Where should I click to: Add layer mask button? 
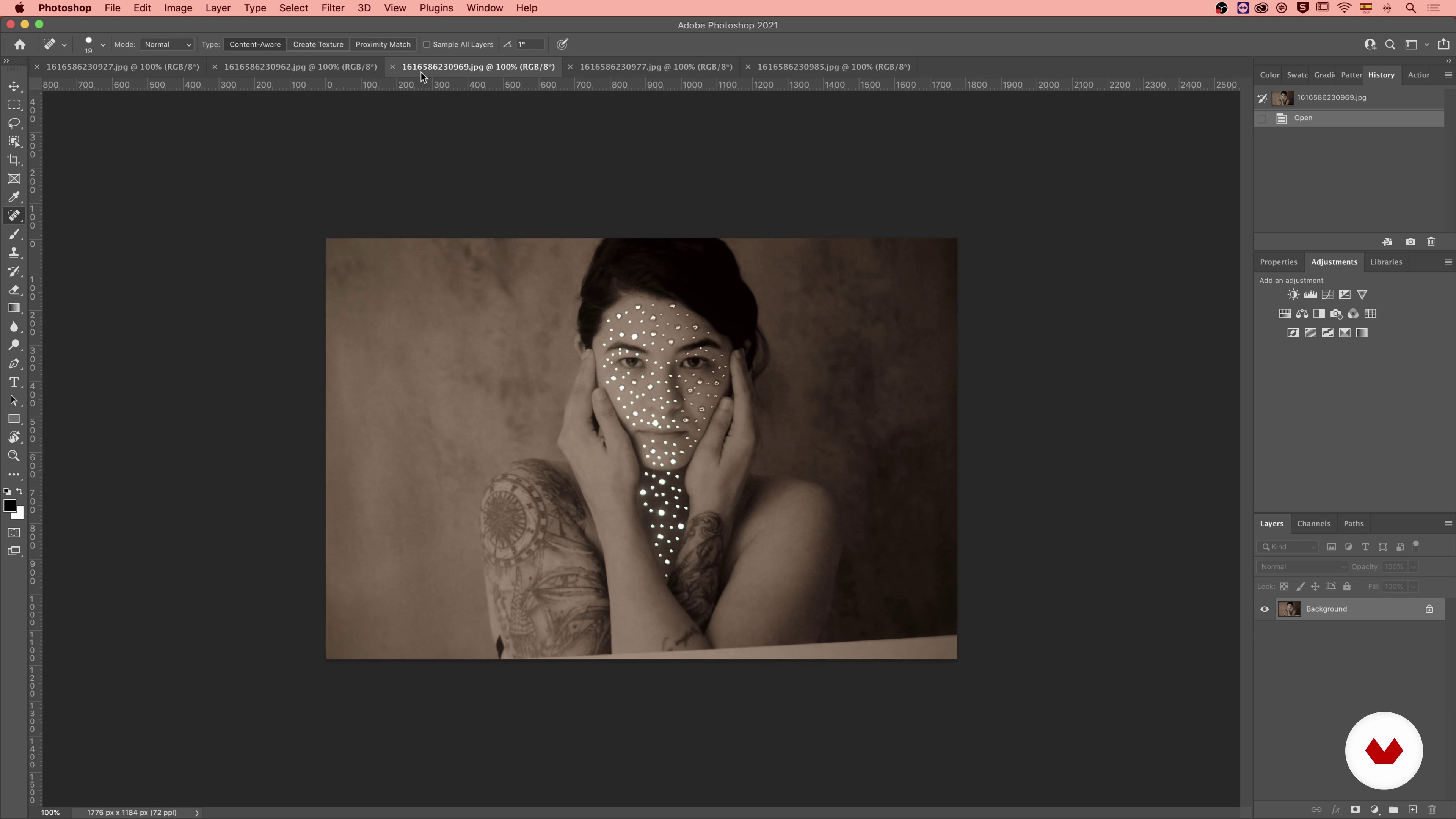pos(1355,810)
